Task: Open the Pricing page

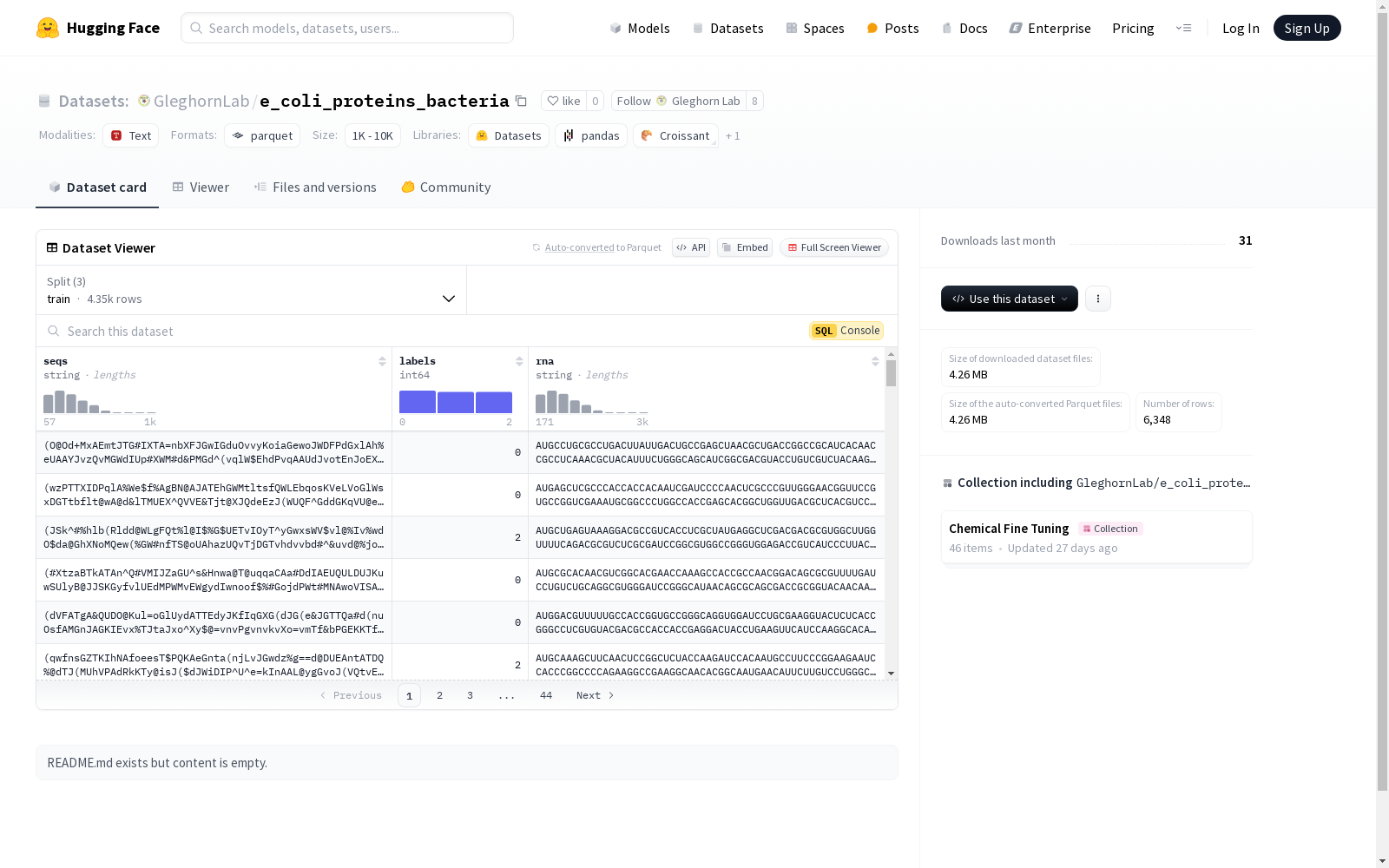Action: click(x=1133, y=28)
